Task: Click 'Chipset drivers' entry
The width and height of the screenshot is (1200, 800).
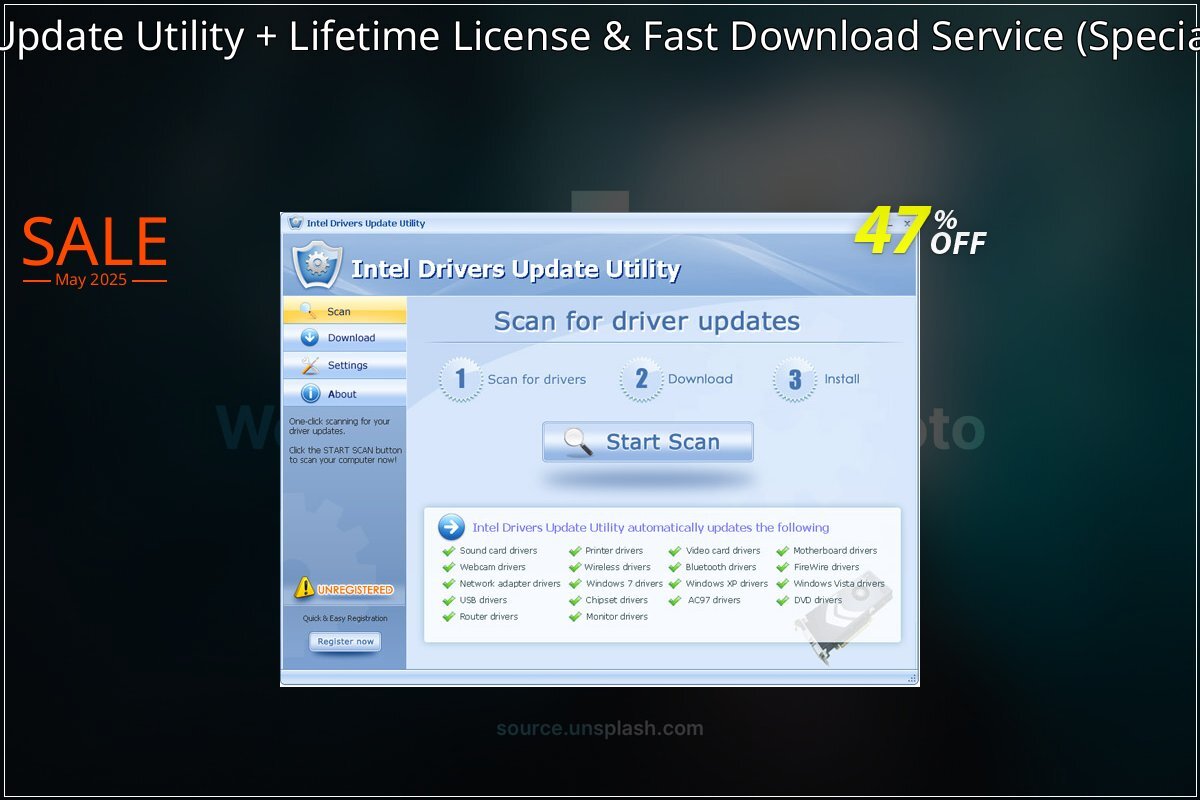Action: point(616,600)
